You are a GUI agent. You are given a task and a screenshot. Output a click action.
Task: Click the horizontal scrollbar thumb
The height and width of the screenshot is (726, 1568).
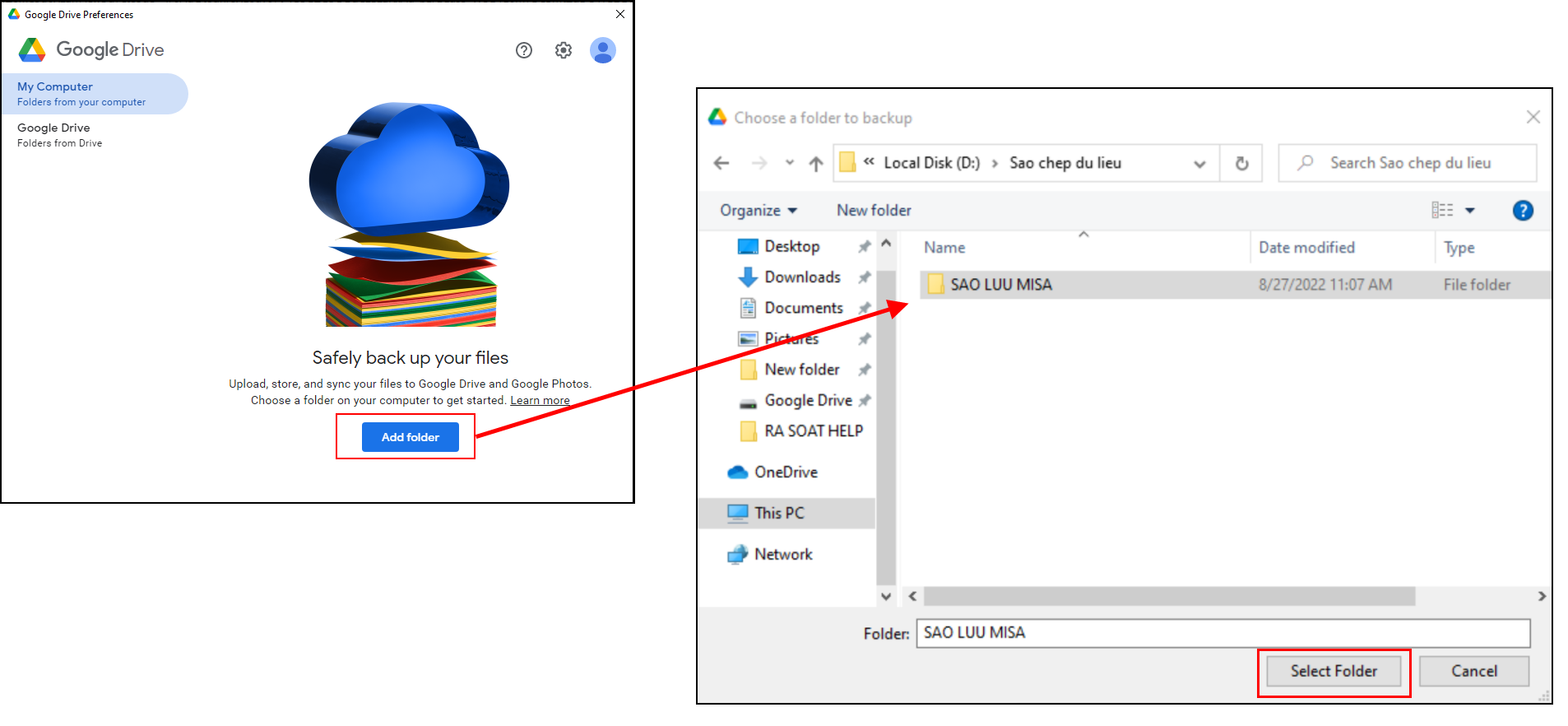tap(1169, 596)
